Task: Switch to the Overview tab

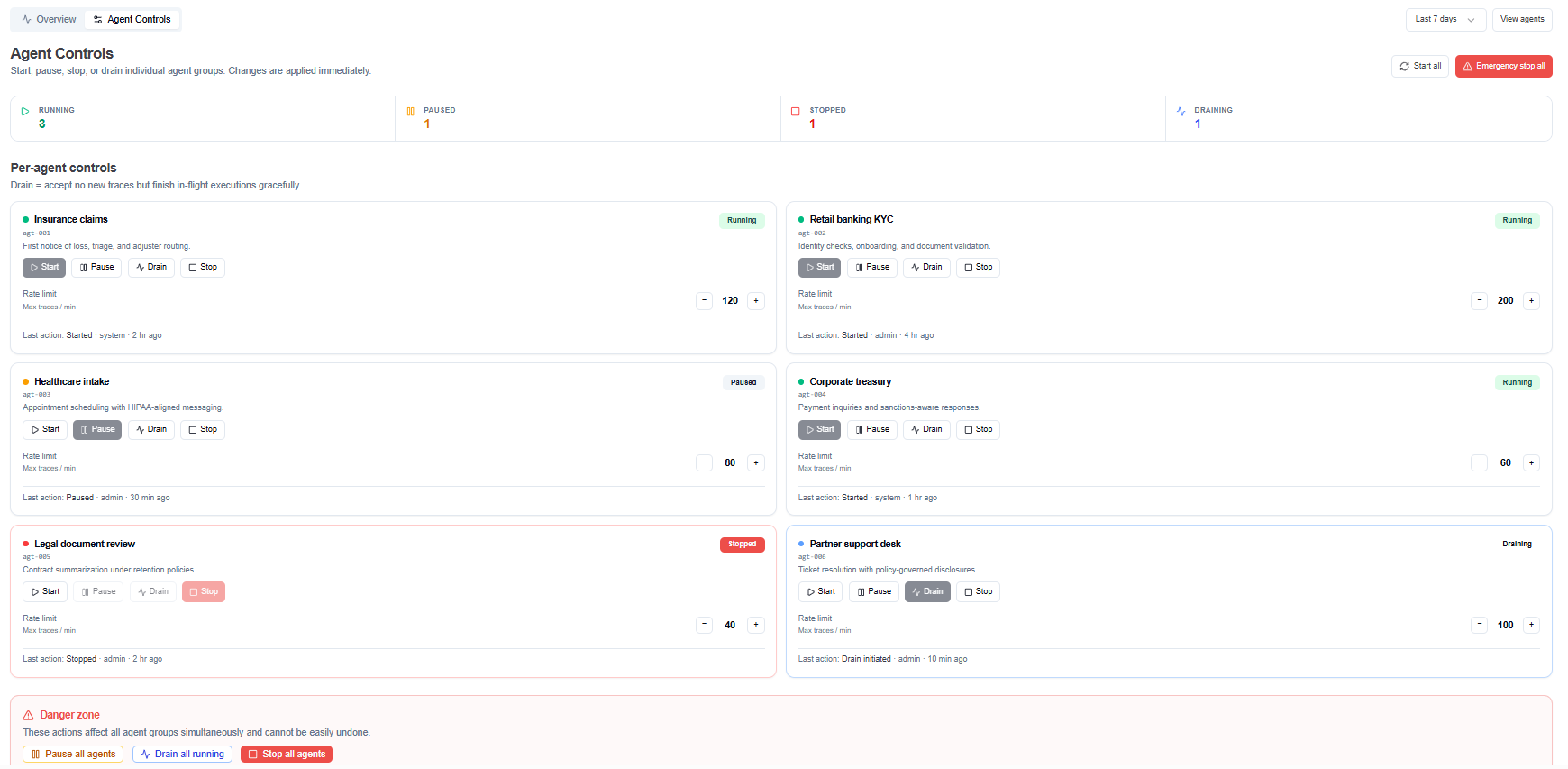Action: pos(49,20)
